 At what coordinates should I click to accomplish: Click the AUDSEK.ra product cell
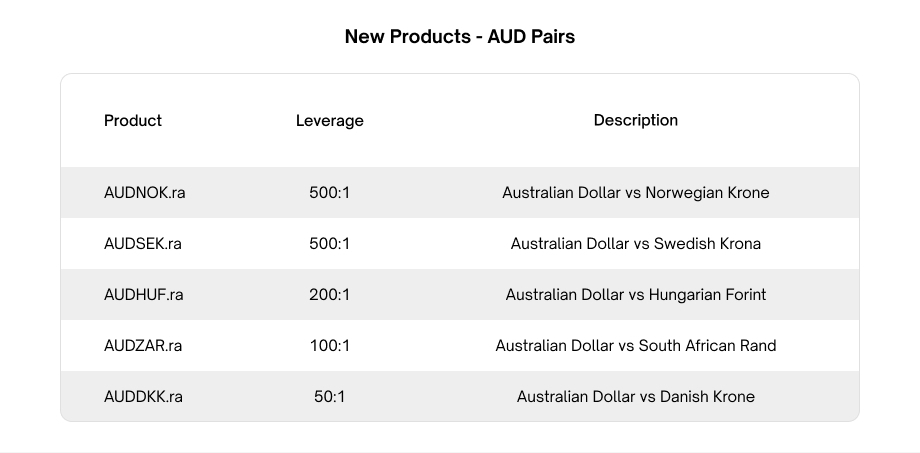143,244
